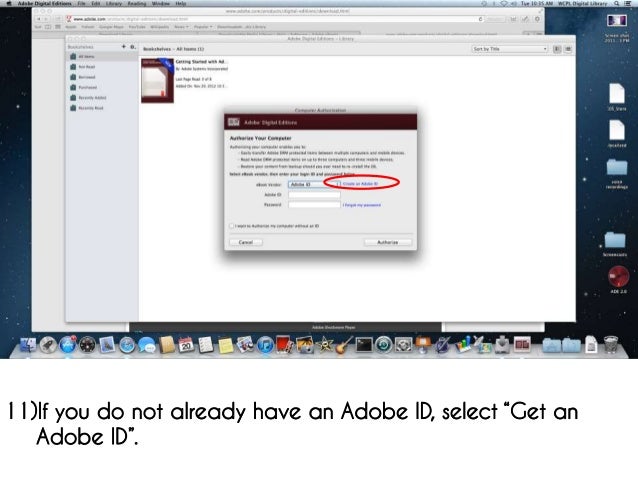
Task: Switch library to thumbnail view
Action: point(557,49)
